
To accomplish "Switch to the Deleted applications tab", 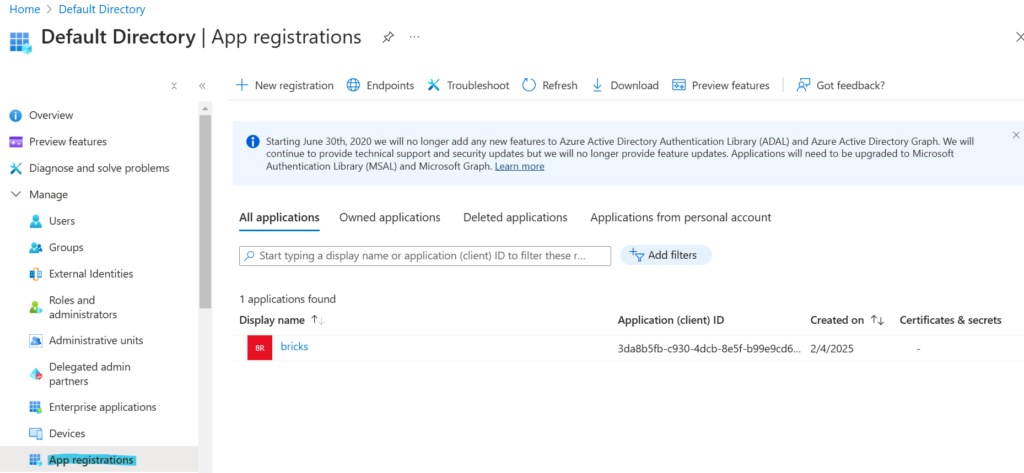I will [x=515, y=217].
